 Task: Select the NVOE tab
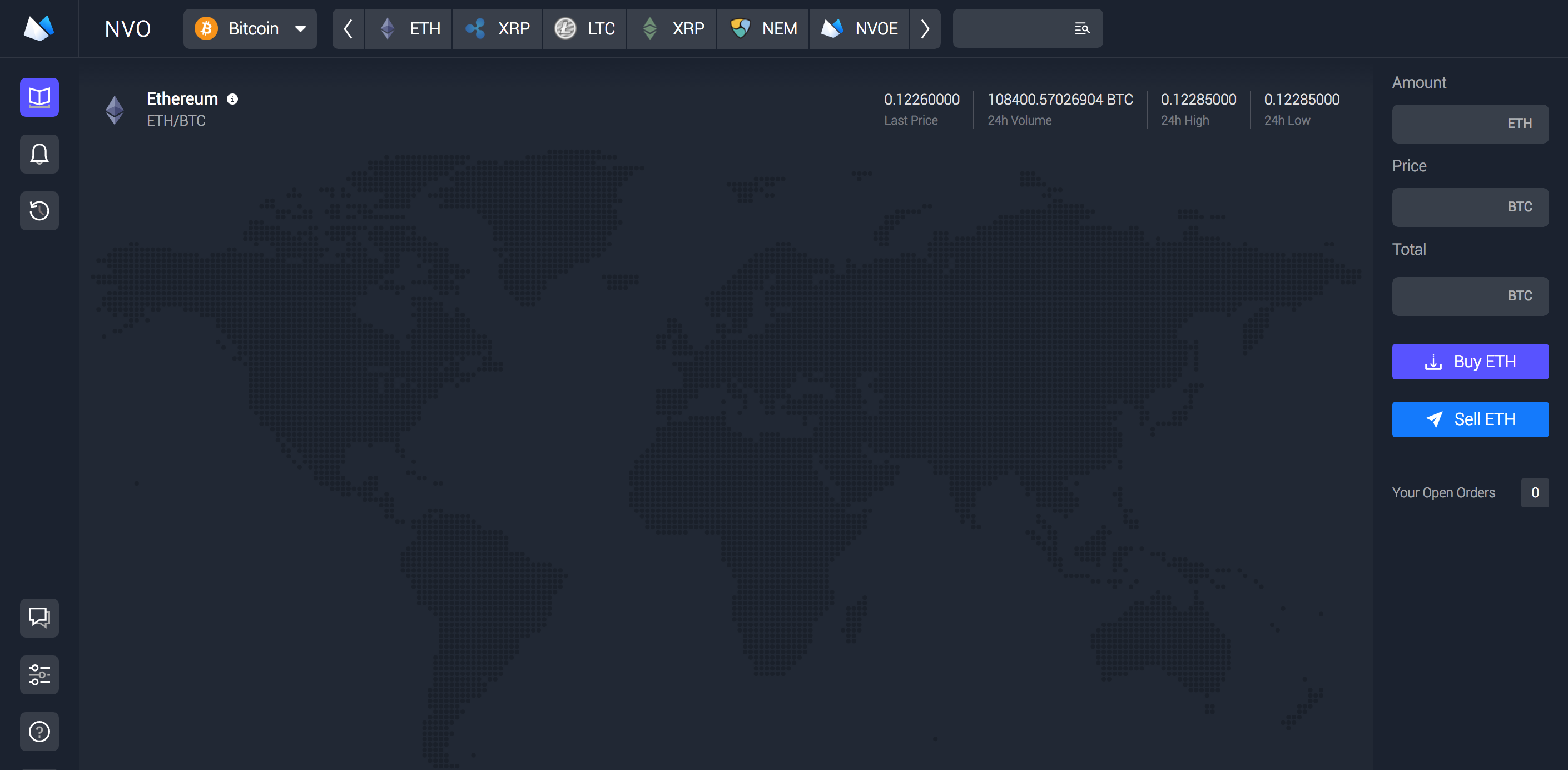(x=859, y=28)
